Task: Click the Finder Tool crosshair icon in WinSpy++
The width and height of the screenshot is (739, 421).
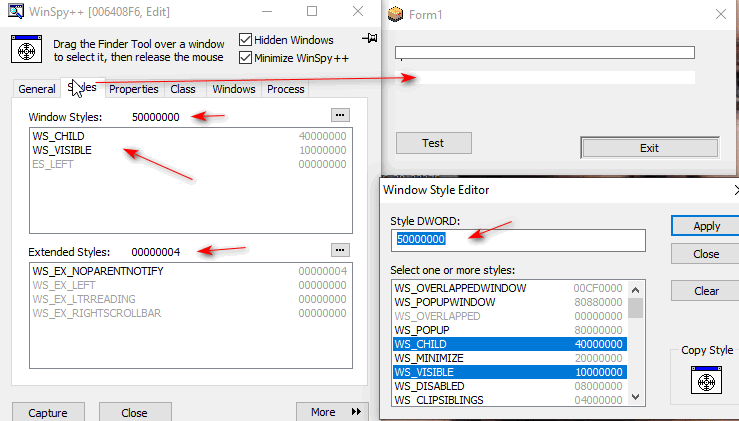Action: pyautogui.click(x=26, y=51)
